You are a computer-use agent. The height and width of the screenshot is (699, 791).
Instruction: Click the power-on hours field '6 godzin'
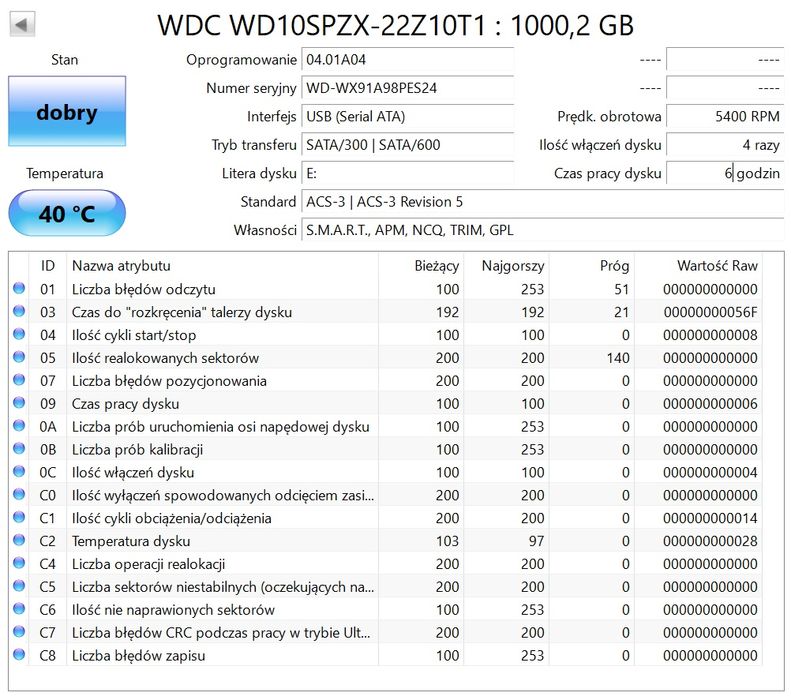725,173
